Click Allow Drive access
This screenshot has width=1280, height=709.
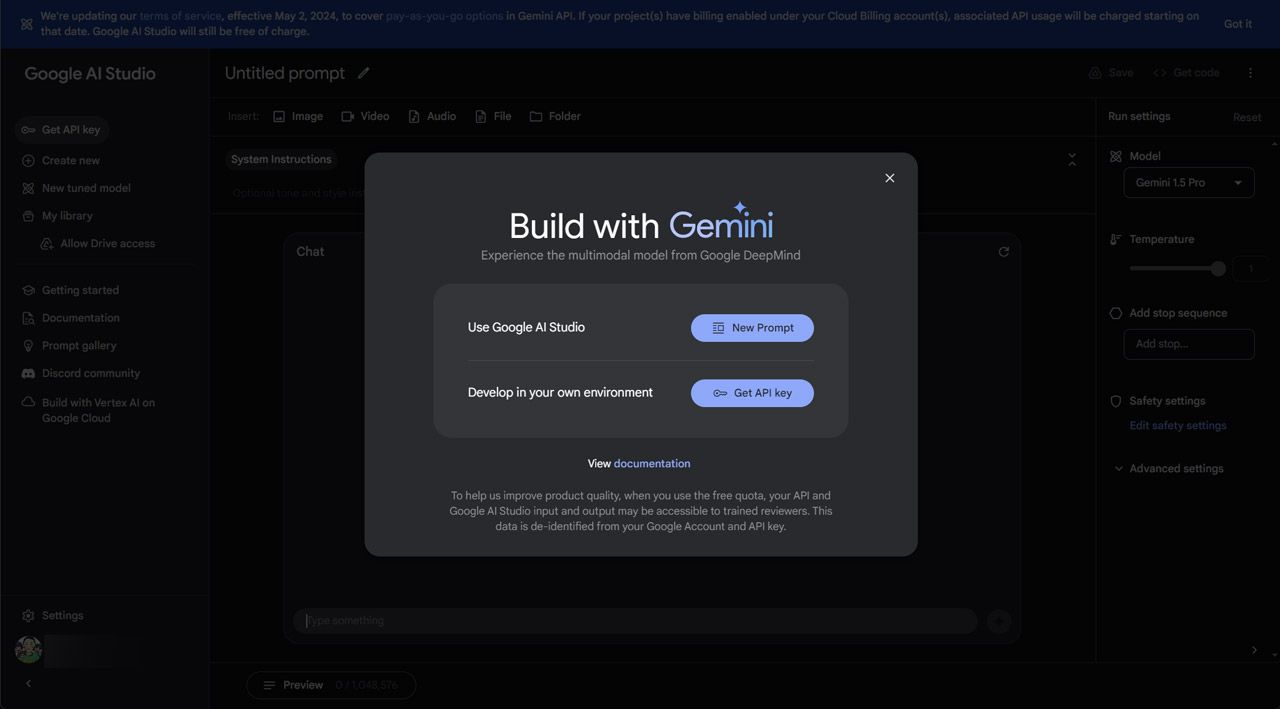coord(98,244)
